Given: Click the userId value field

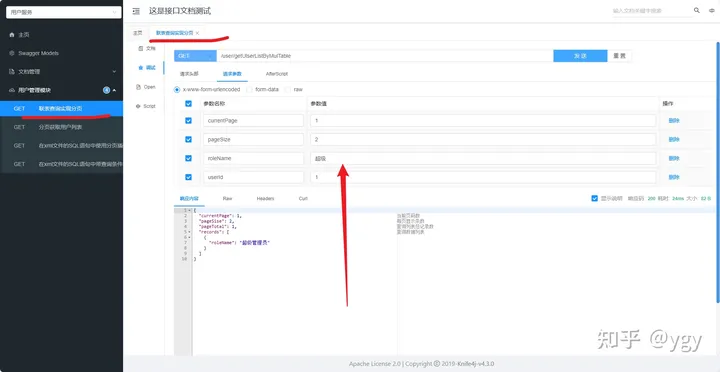Looking at the screenshot, I should click(x=483, y=177).
